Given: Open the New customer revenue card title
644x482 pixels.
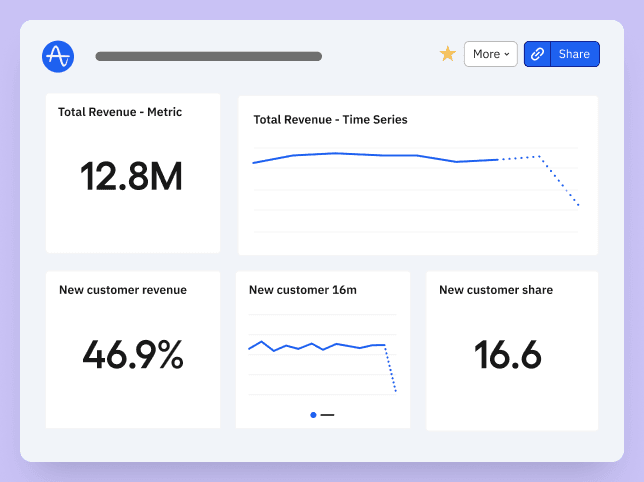Looking at the screenshot, I should coord(123,290).
